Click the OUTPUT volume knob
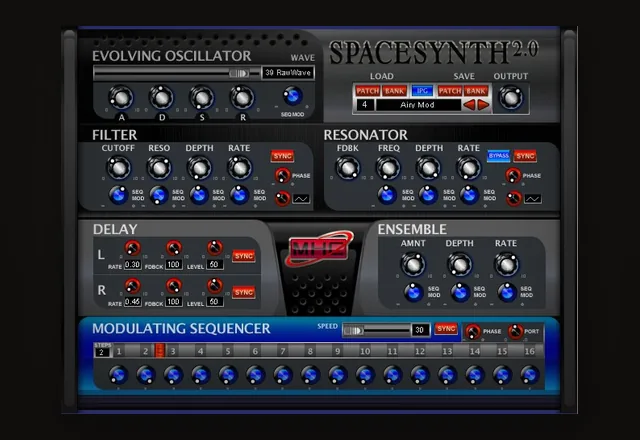 click(x=511, y=98)
